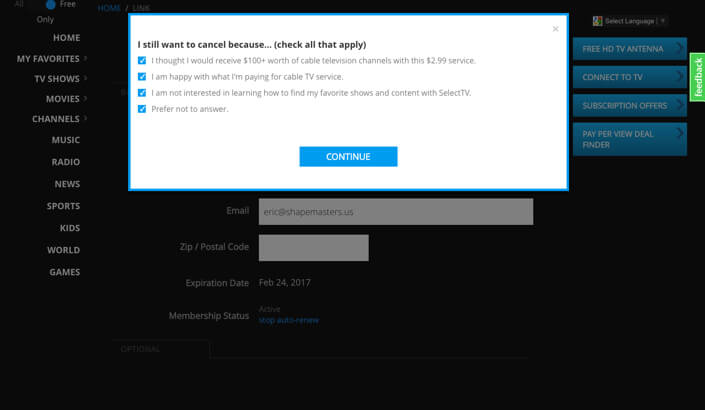The height and width of the screenshot is (410, 705).
Task: Open the green feedback tab
Action: [697, 77]
